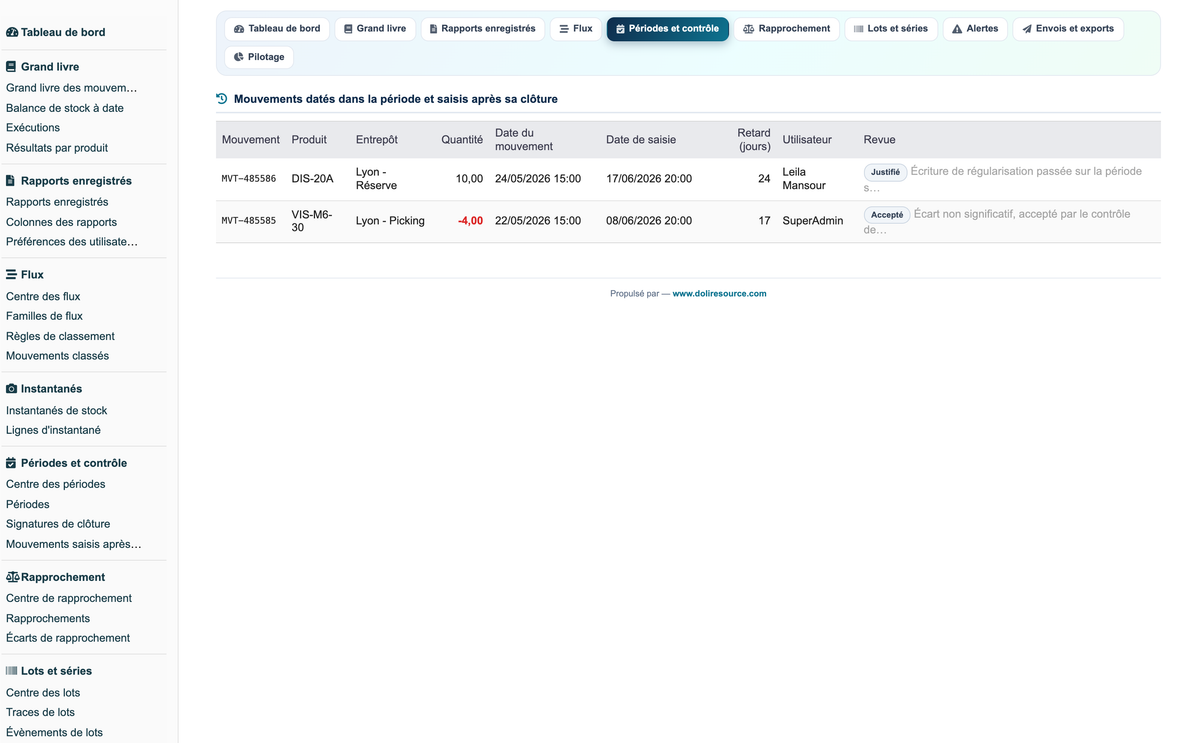Open Centre des lots
Viewport: 1200px width, 743px height.
[43, 692]
